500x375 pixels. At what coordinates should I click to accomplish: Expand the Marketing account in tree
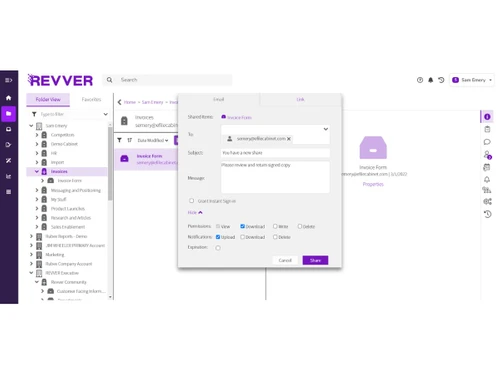32,255
